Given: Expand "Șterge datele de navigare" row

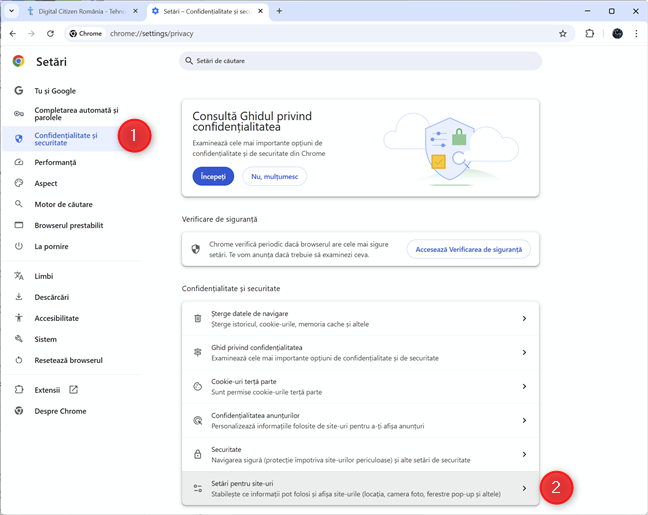Looking at the screenshot, I should (360, 319).
